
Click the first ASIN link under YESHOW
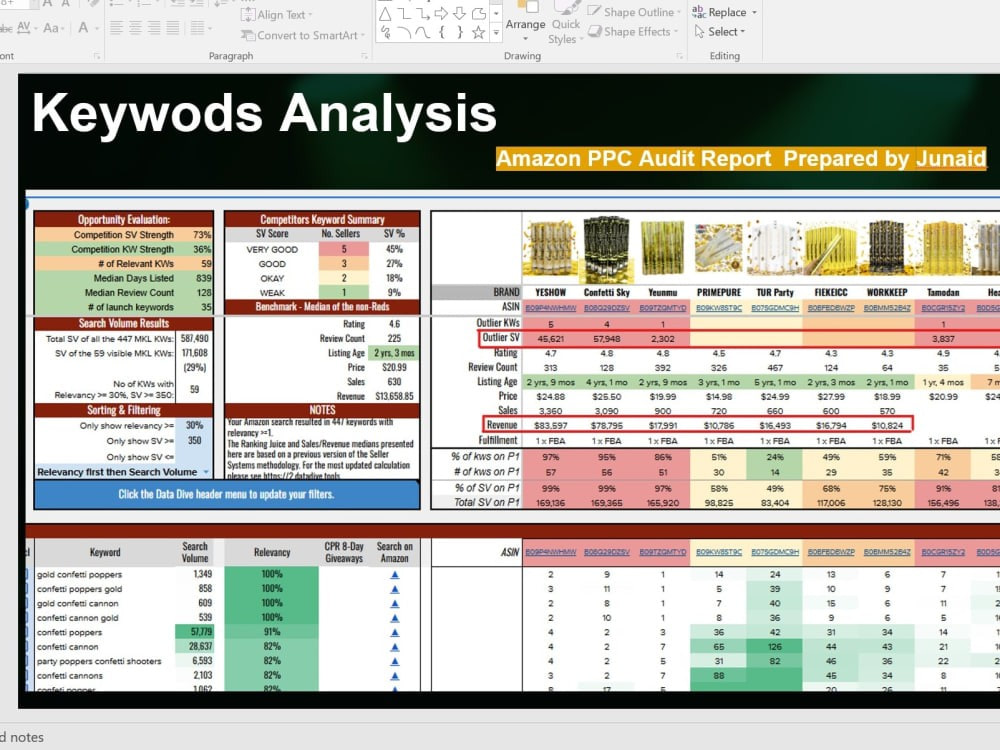[550, 307]
